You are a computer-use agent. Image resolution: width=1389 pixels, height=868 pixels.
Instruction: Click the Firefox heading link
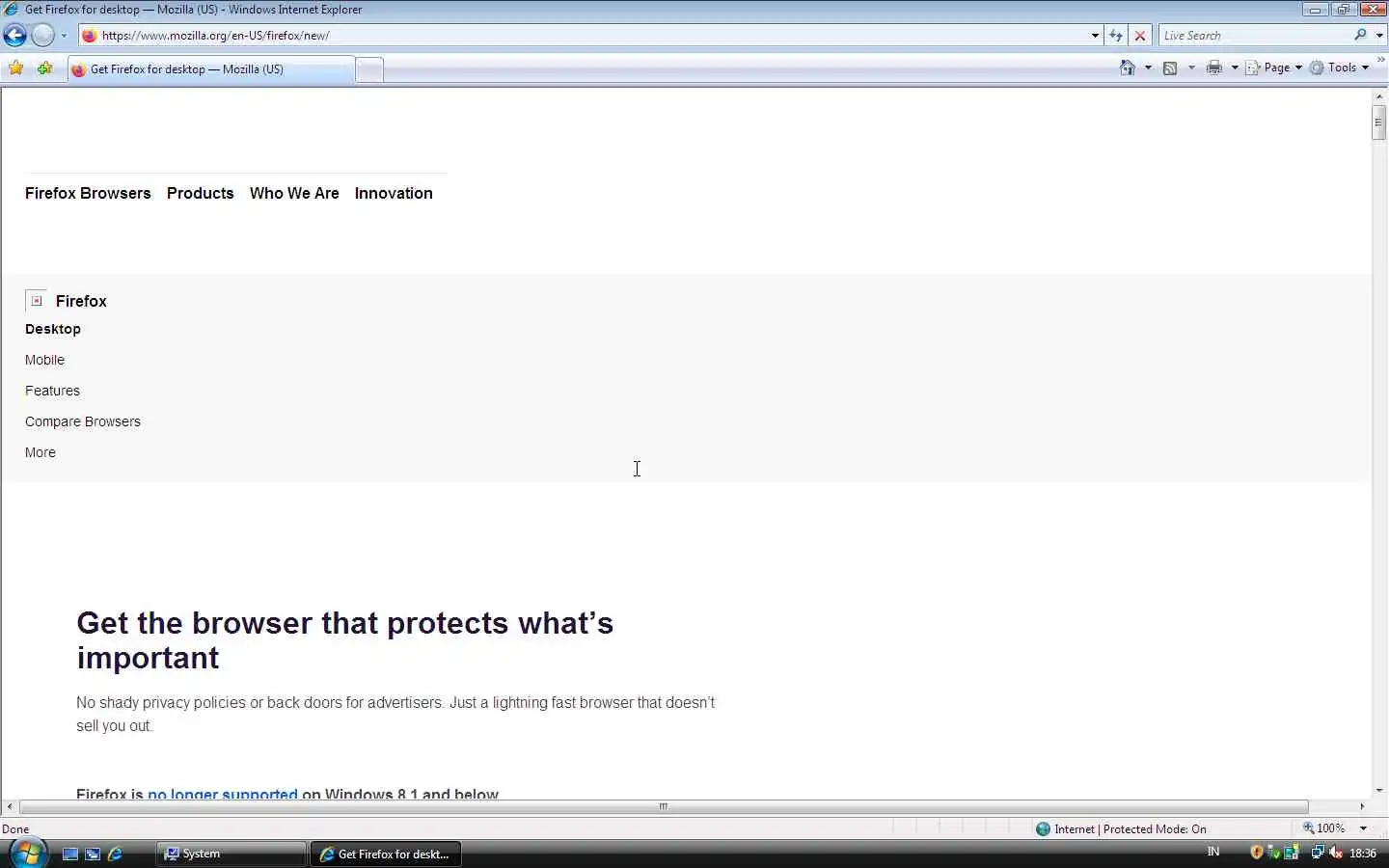click(81, 301)
